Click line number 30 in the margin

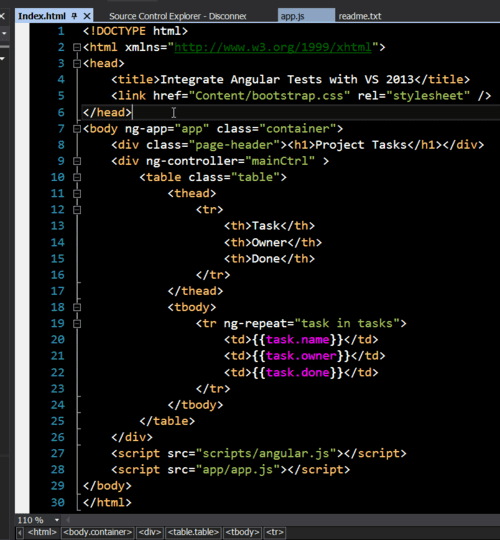[x=58, y=502]
